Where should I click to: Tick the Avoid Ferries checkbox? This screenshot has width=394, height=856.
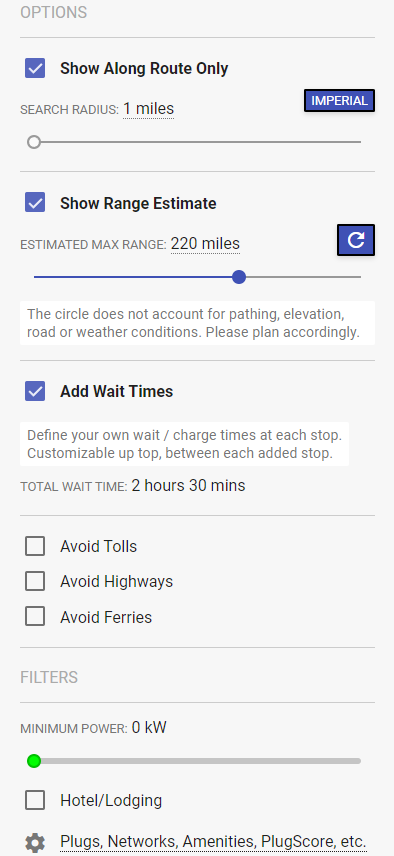[x=35, y=617]
